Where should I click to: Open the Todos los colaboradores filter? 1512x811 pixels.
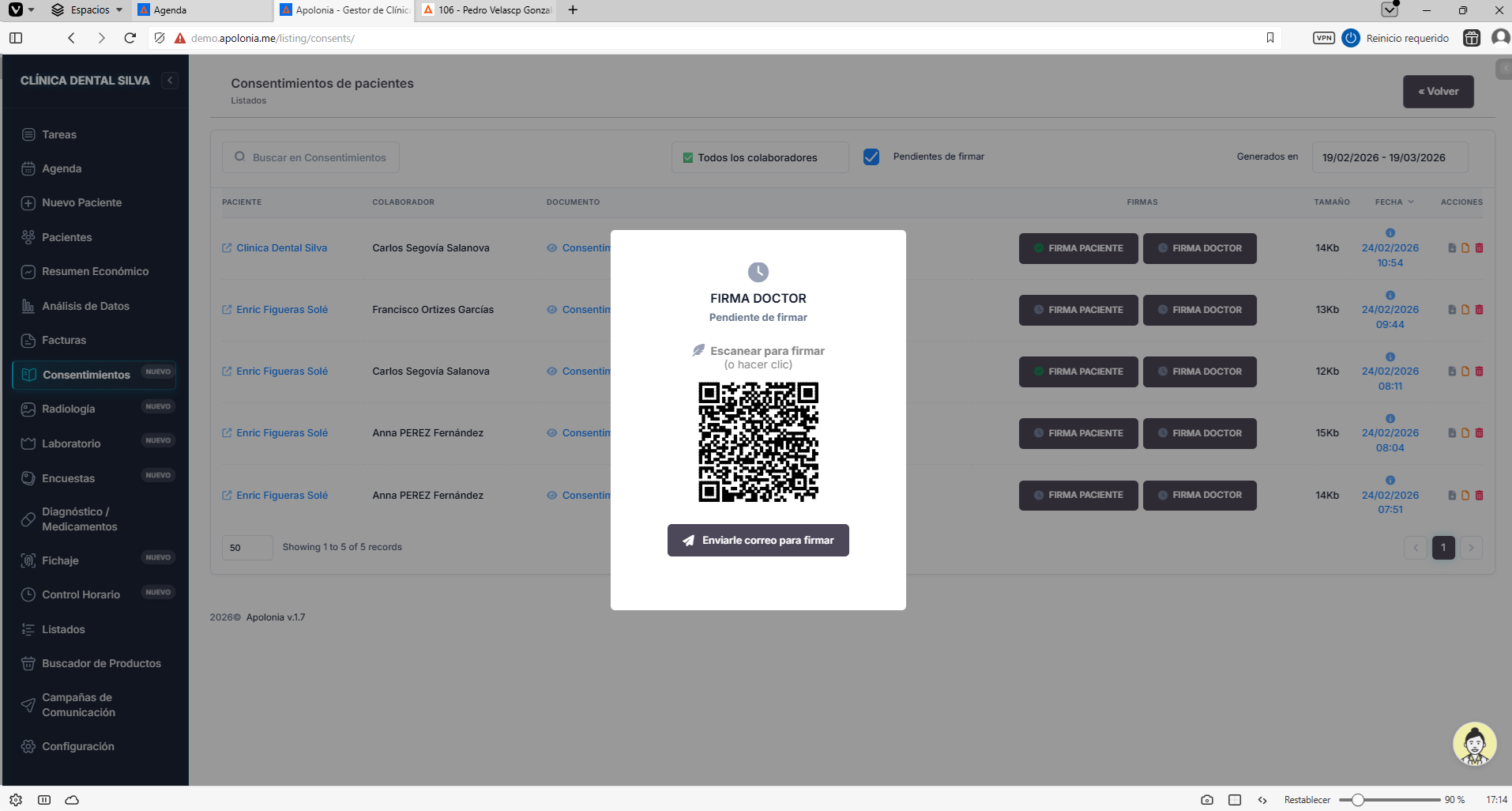(760, 157)
